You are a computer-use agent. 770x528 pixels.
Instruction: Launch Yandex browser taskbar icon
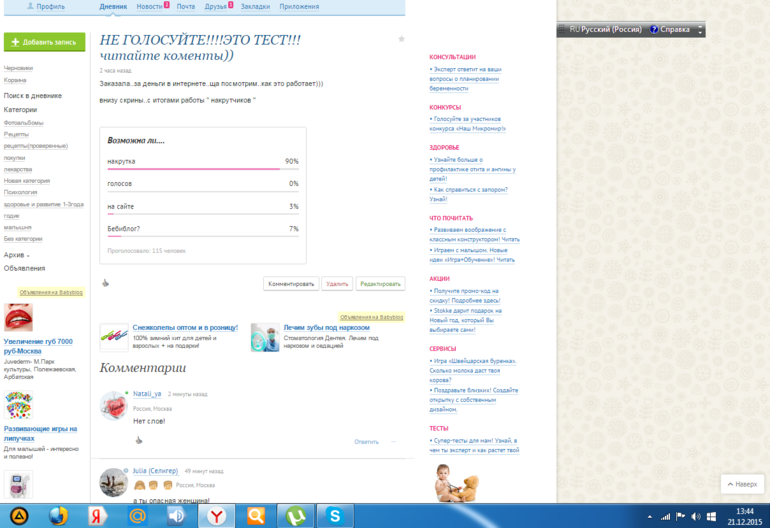click(x=216, y=516)
